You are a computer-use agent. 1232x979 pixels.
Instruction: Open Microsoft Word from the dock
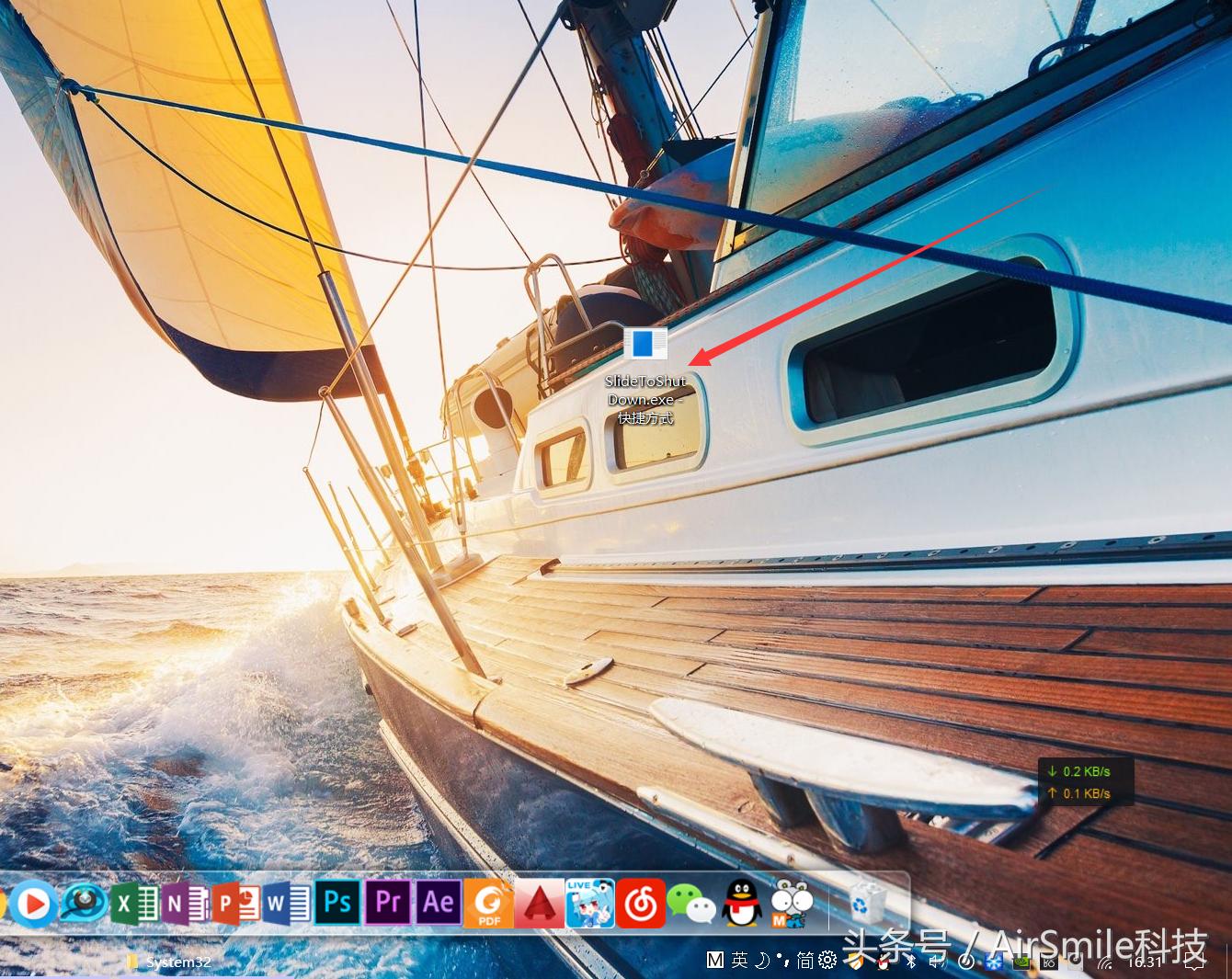click(286, 904)
